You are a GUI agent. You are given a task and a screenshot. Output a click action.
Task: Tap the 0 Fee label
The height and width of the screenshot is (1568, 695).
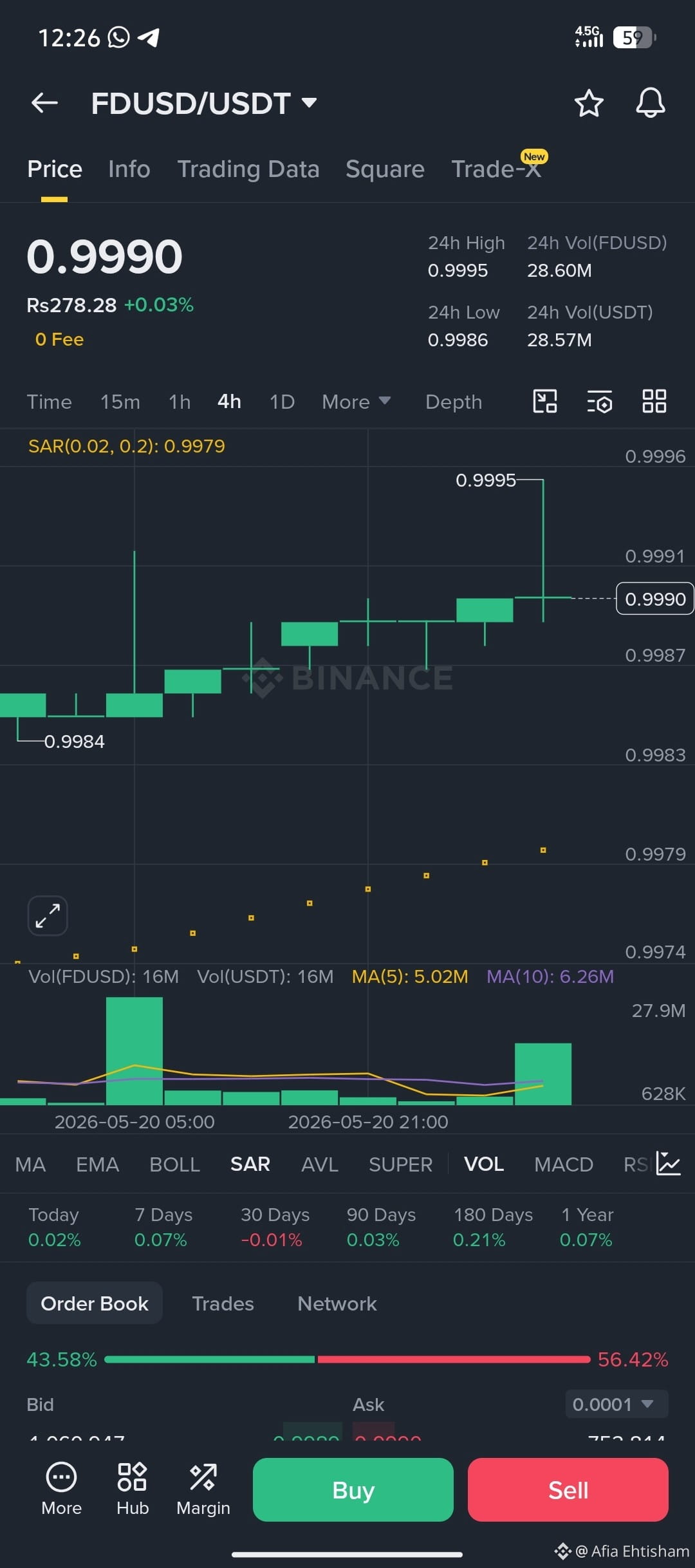click(59, 339)
